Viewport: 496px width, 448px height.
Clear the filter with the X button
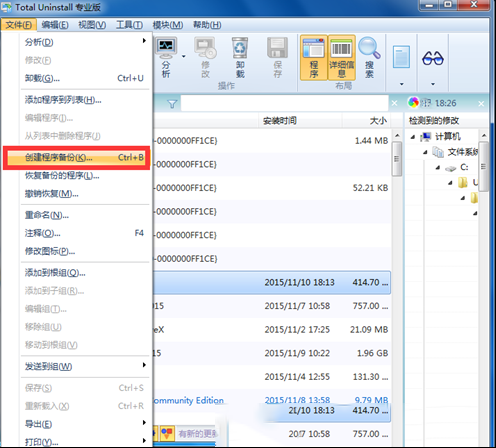click(x=394, y=103)
